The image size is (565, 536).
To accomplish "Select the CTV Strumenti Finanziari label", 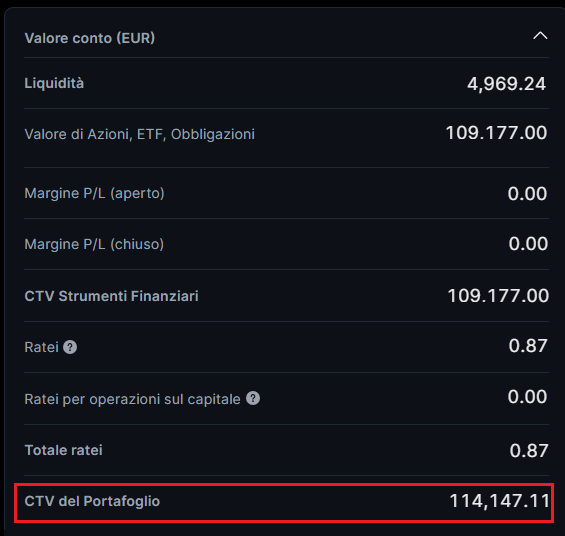I will pyautogui.click(x=111, y=296).
